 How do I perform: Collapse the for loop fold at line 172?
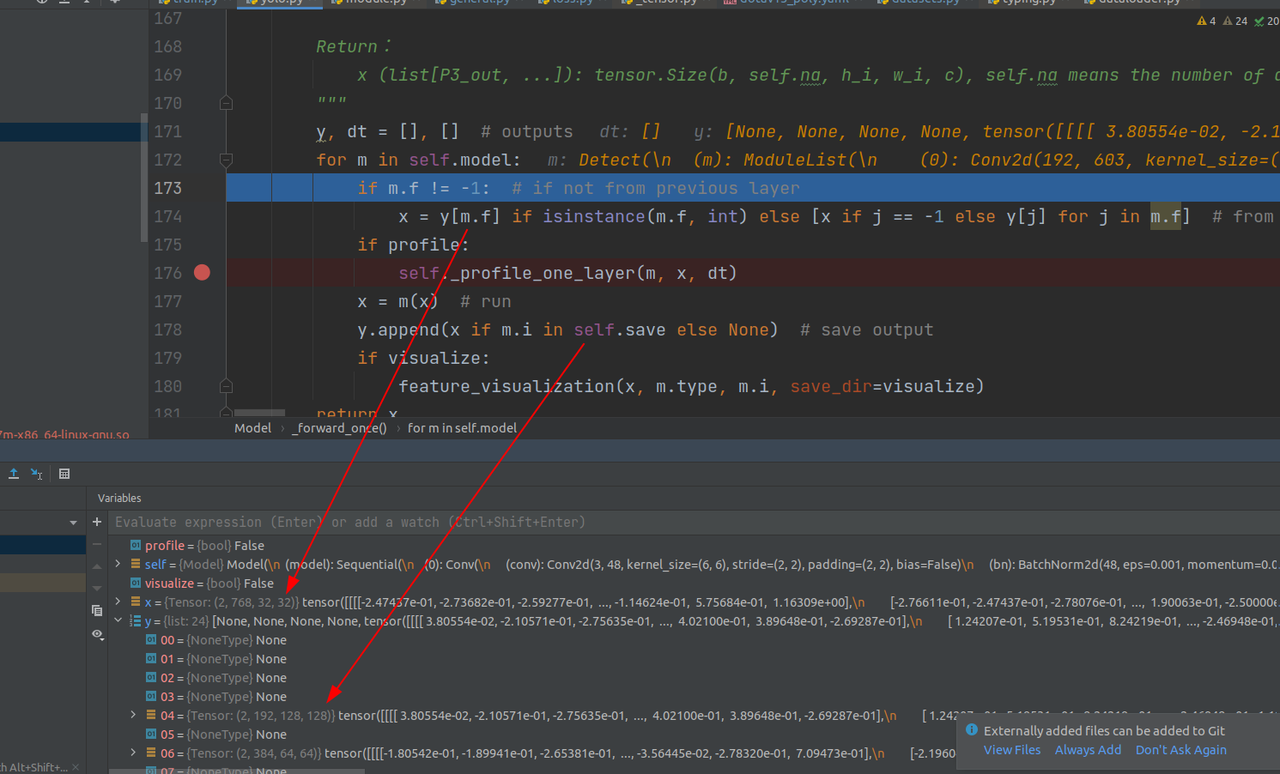[226, 160]
